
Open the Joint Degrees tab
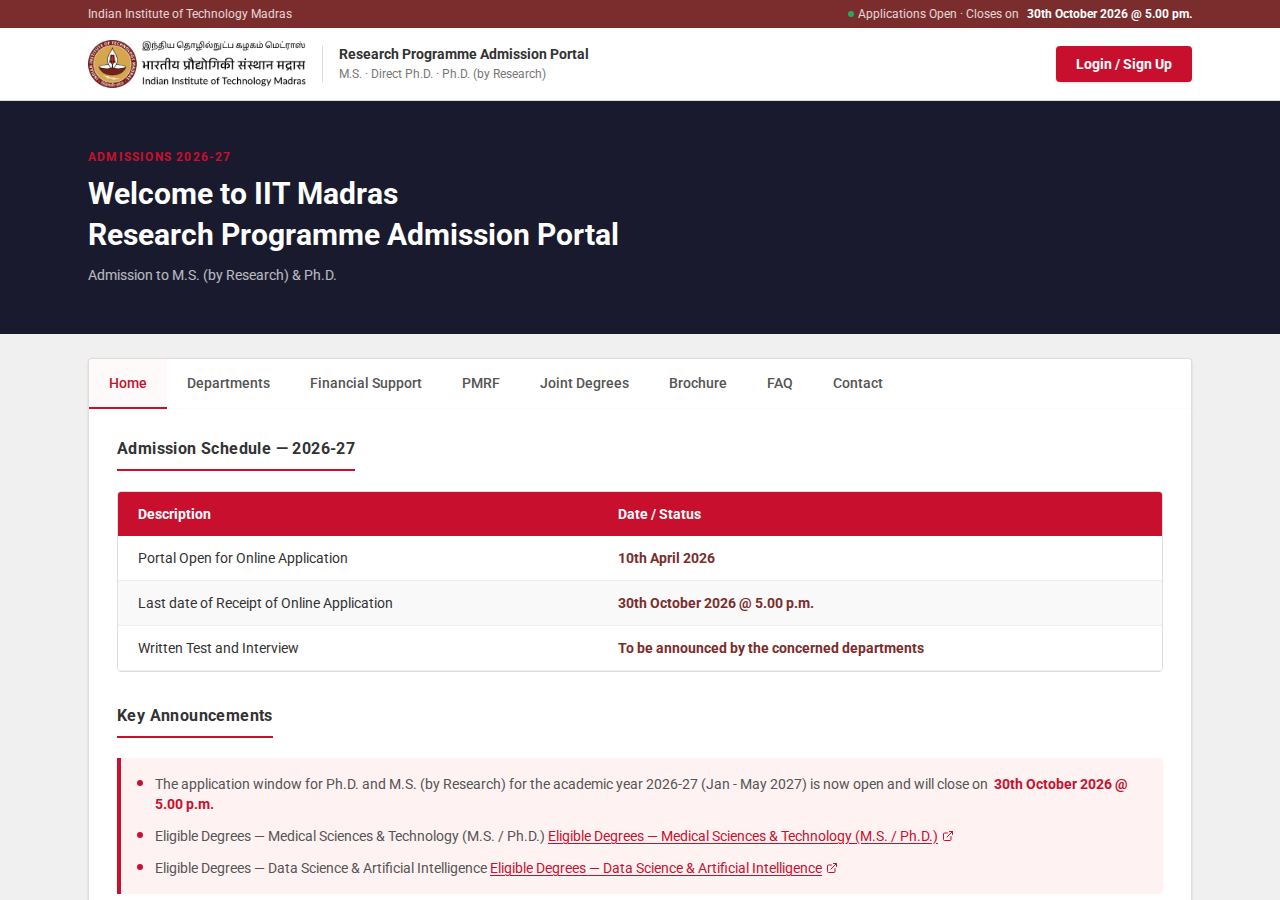584,383
